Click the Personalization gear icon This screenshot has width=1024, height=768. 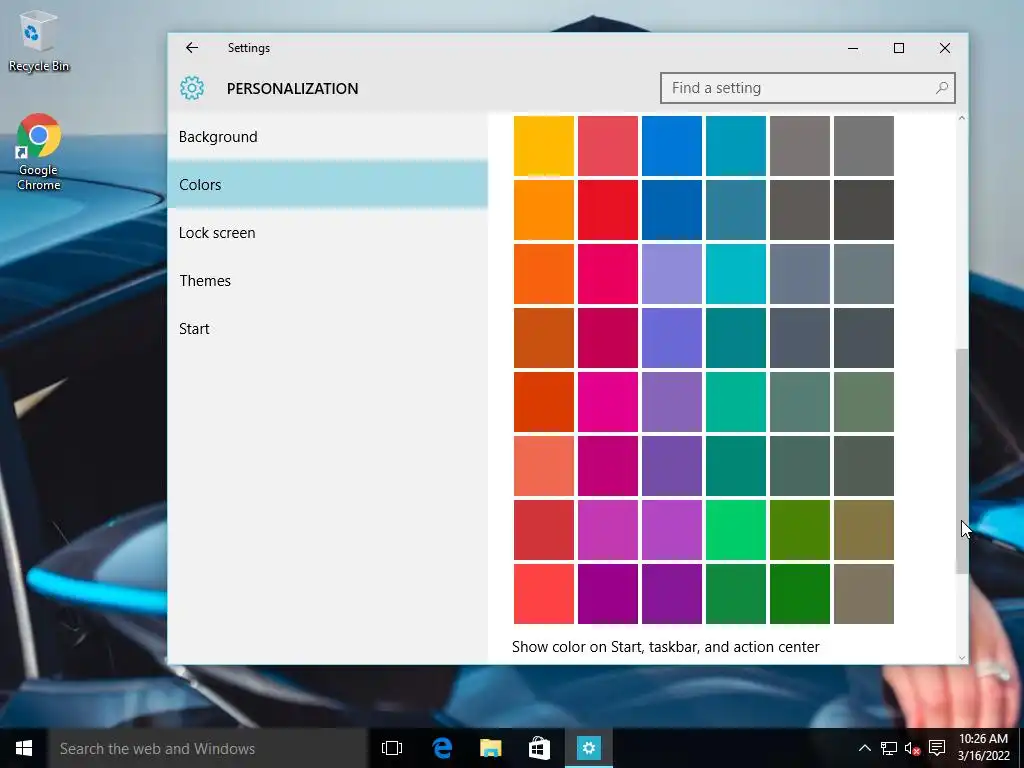pyautogui.click(x=192, y=88)
